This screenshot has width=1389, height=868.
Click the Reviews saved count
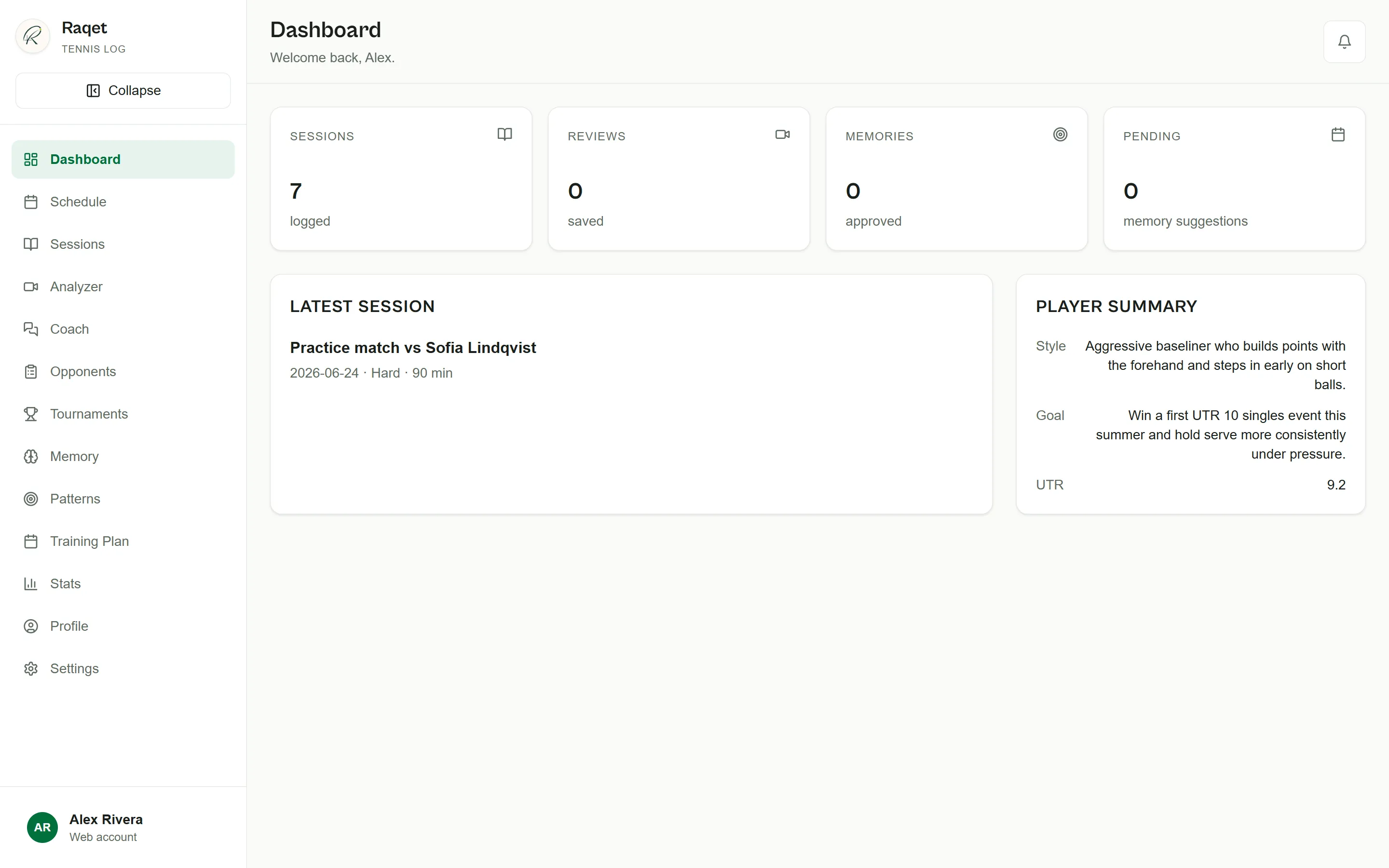click(575, 191)
